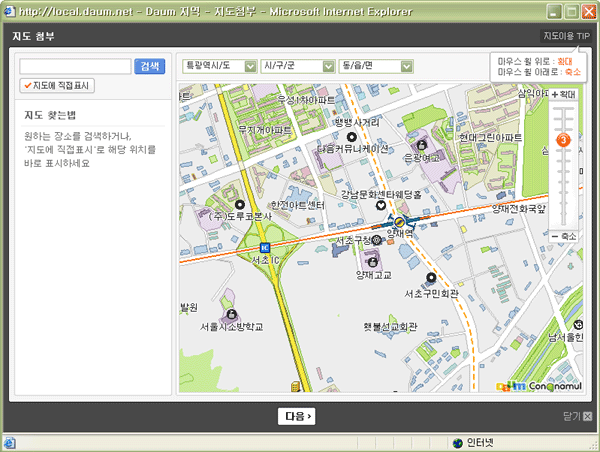Screen dimensions: 600x452
Task: Click the (주)도루코본사 marker icon
Action: pyautogui.click(x=240, y=204)
